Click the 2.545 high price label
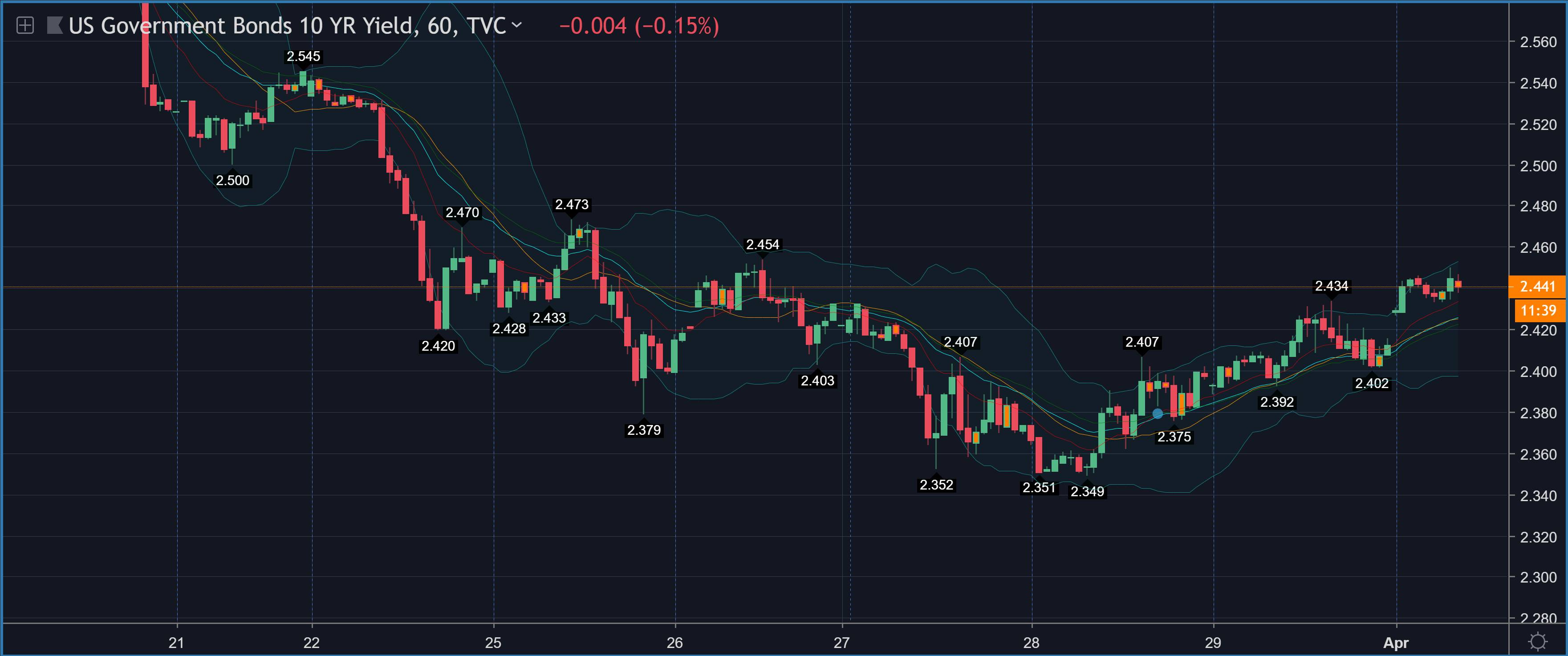This screenshot has height=656, width=1568. click(303, 57)
